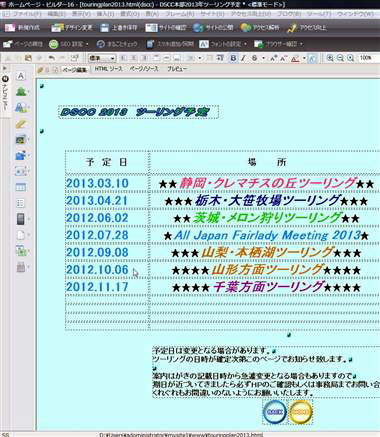Open the プレビュー tab
The height and width of the screenshot is (437, 380).
coord(177,69)
